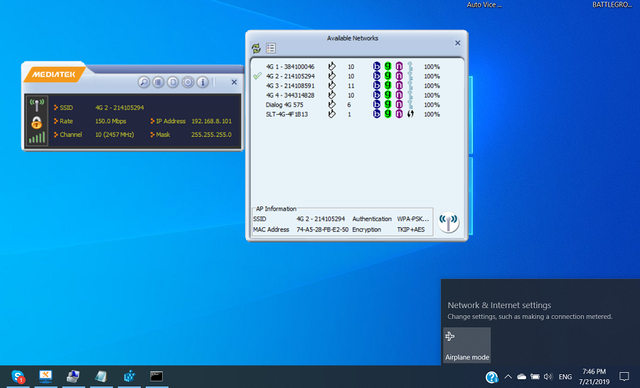Click the channel 10 (2457 MHz) value
Image resolution: width=640 pixels, height=388 pixels.
point(115,135)
